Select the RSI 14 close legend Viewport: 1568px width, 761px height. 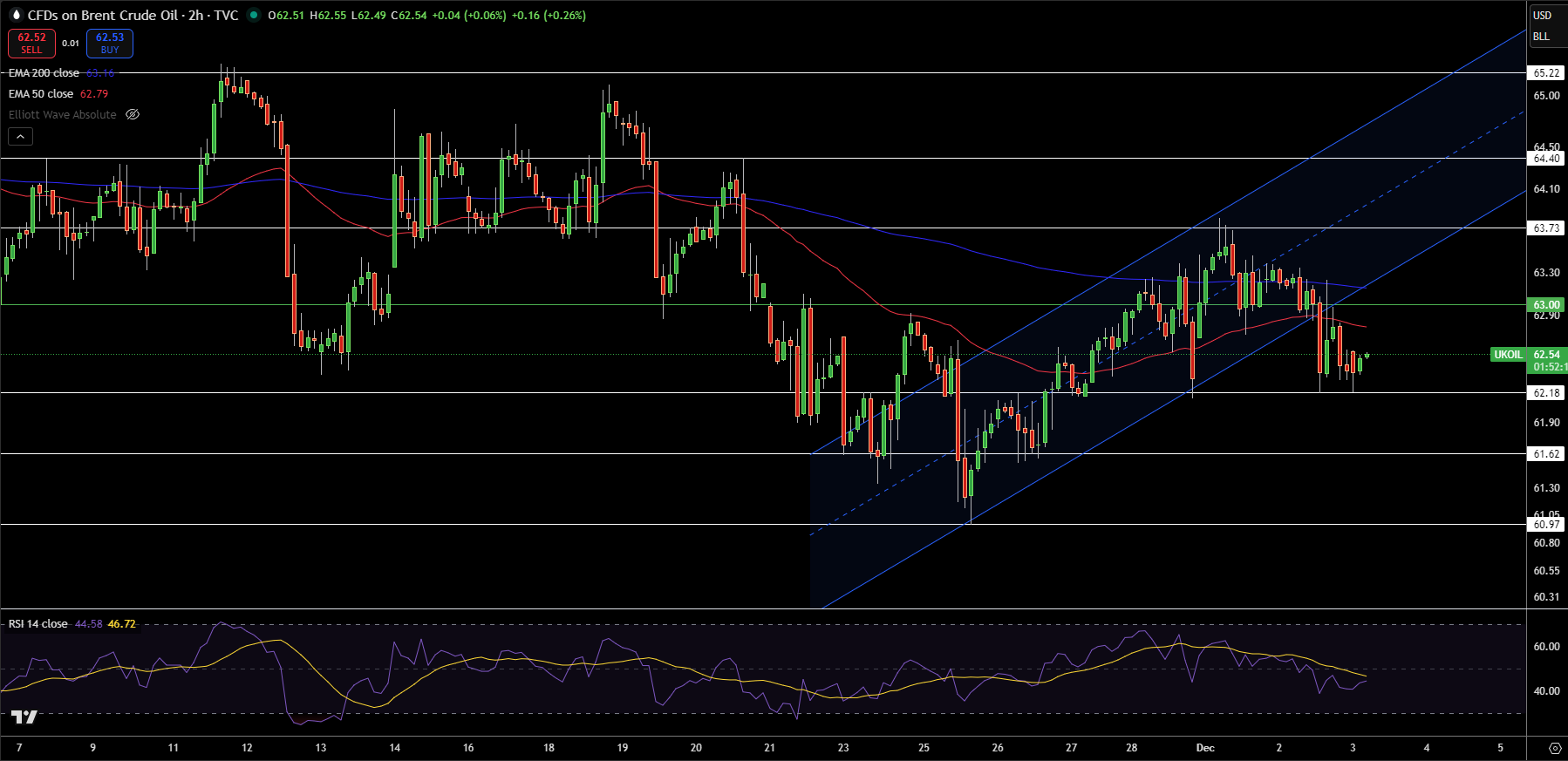click(x=37, y=624)
